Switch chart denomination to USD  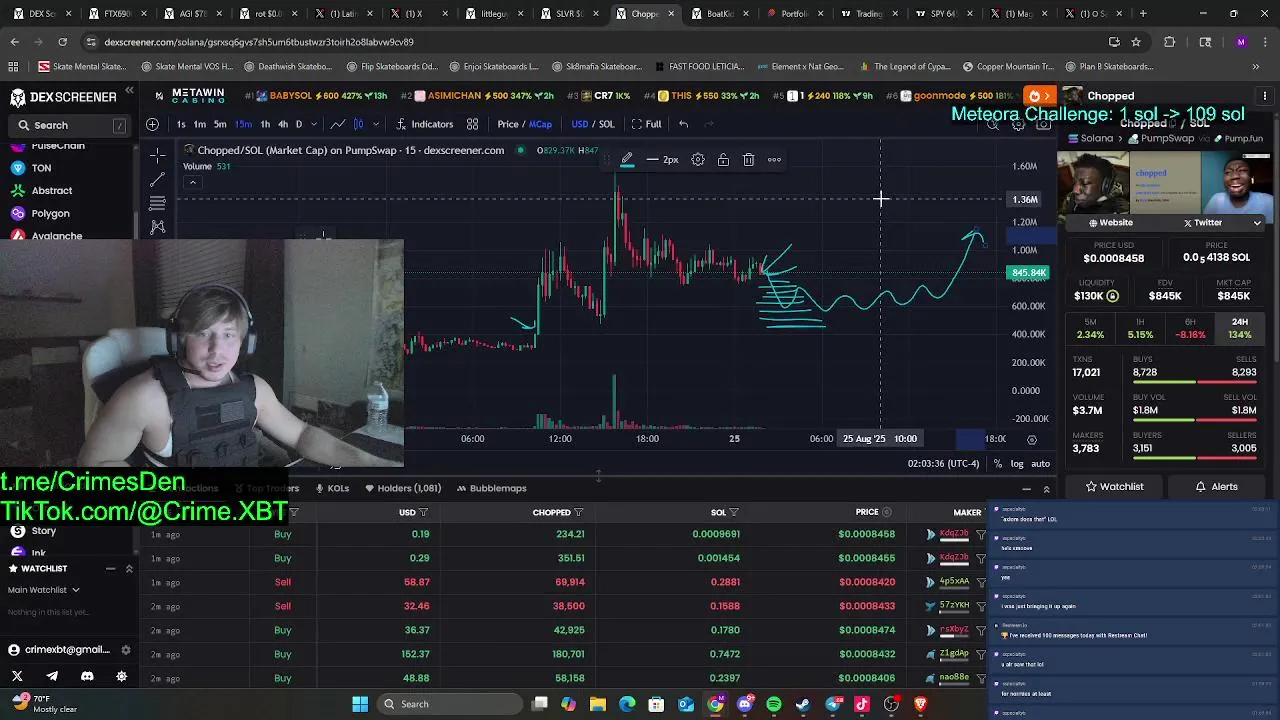tap(580, 124)
